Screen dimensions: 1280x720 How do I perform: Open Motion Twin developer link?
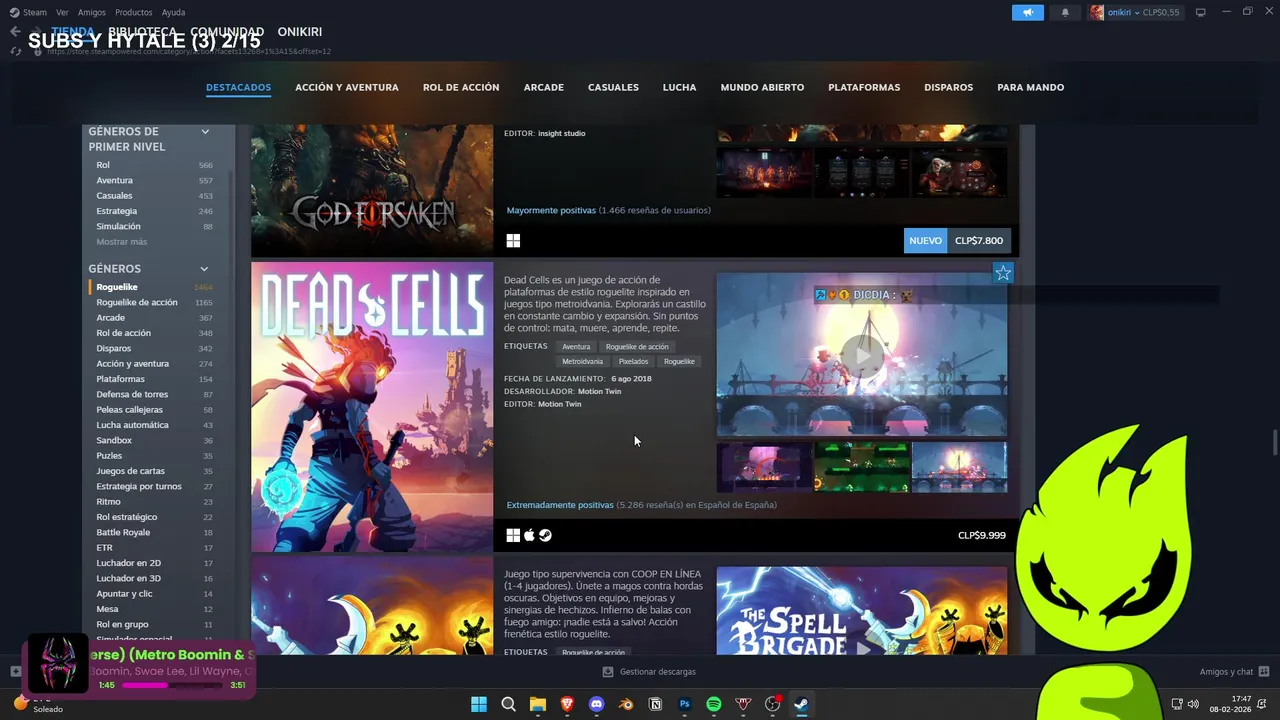600,391
